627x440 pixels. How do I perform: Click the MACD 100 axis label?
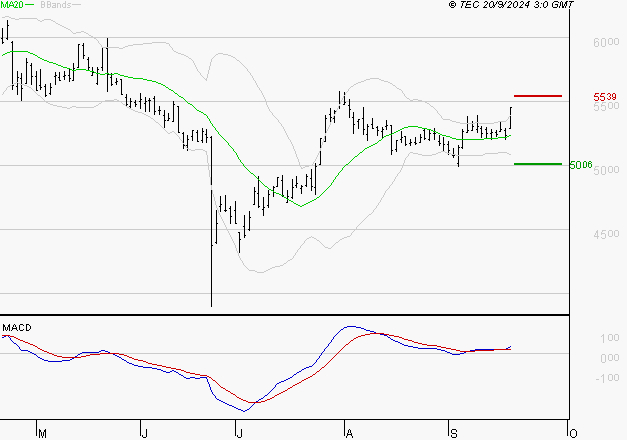pyautogui.click(x=610, y=338)
